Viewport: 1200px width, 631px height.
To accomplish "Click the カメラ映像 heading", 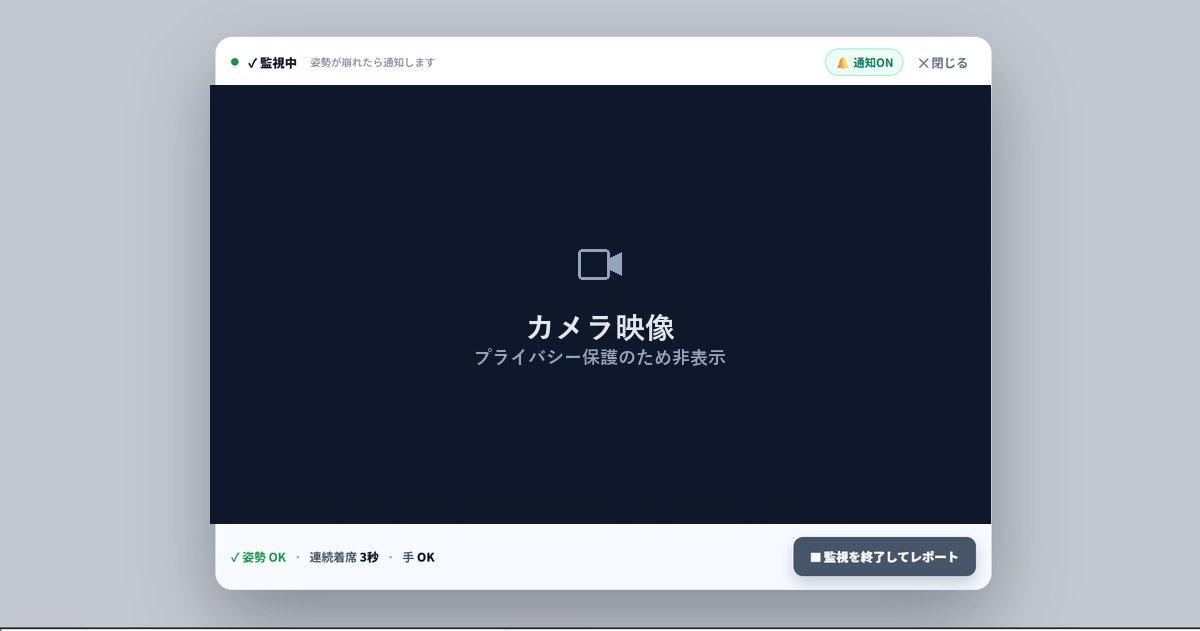I will pyautogui.click(x=600, y=327).
